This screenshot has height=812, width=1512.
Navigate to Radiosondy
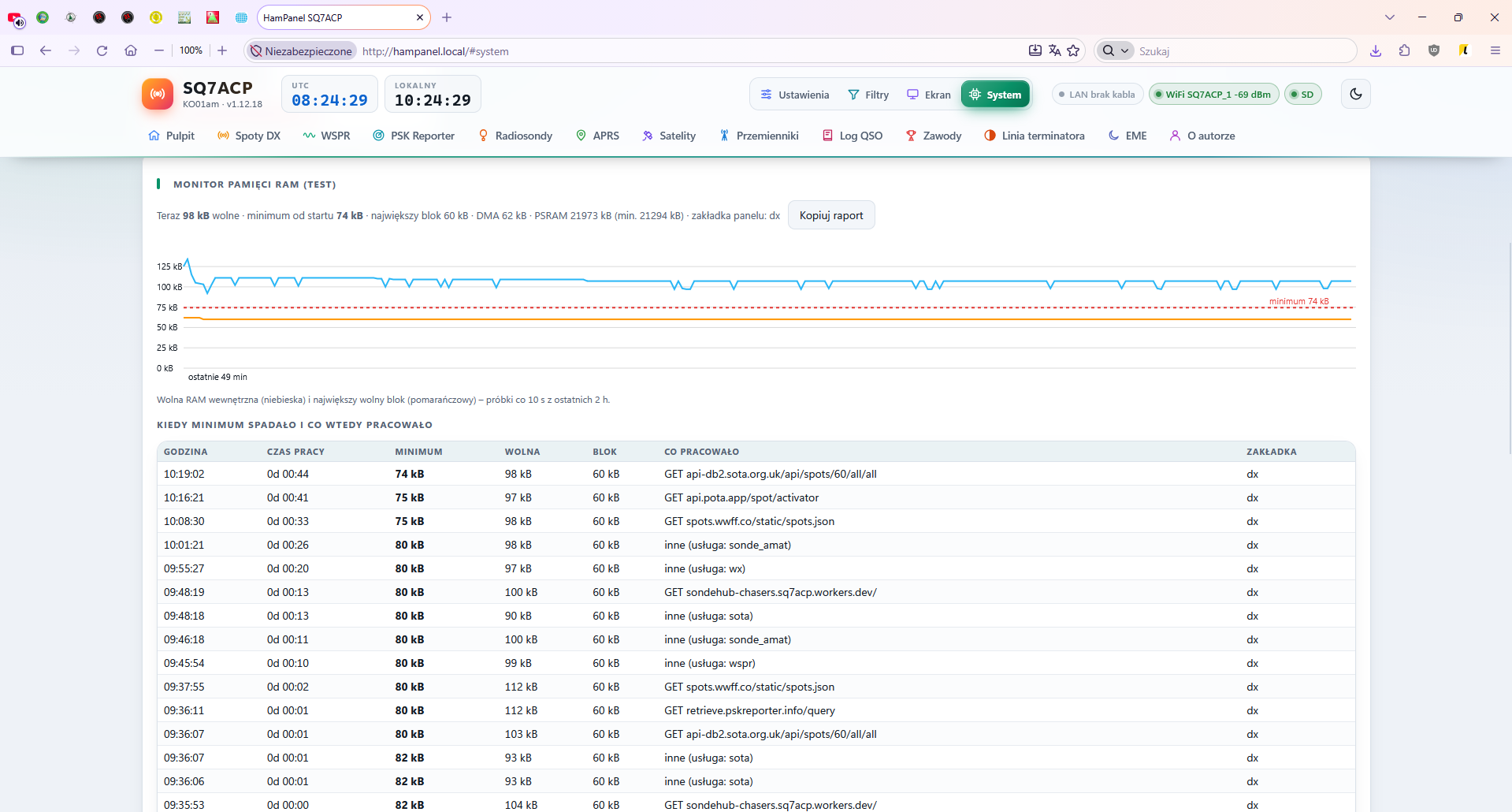click(x=515, y=136)
